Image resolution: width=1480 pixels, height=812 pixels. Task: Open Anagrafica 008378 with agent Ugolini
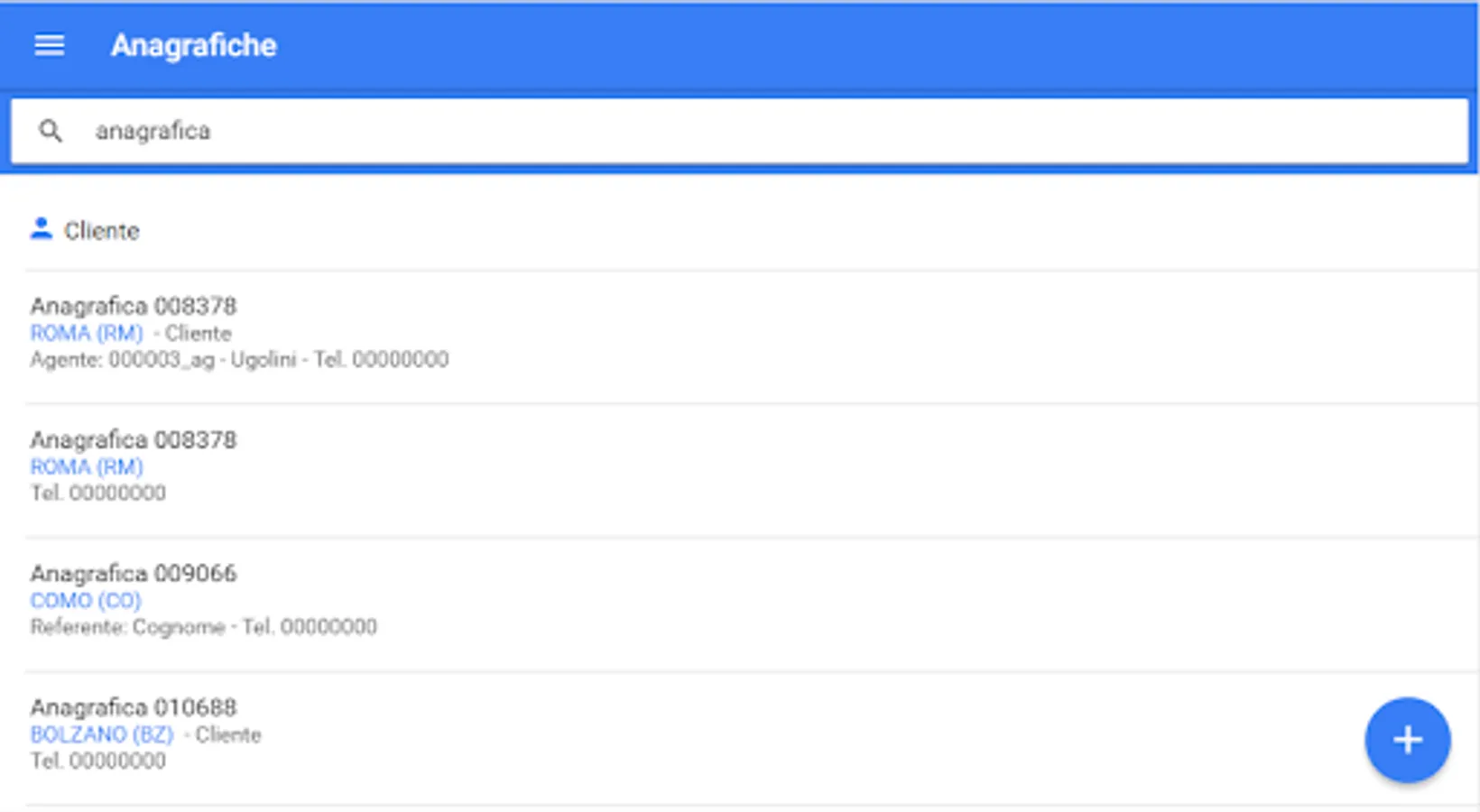pos(134,307)
